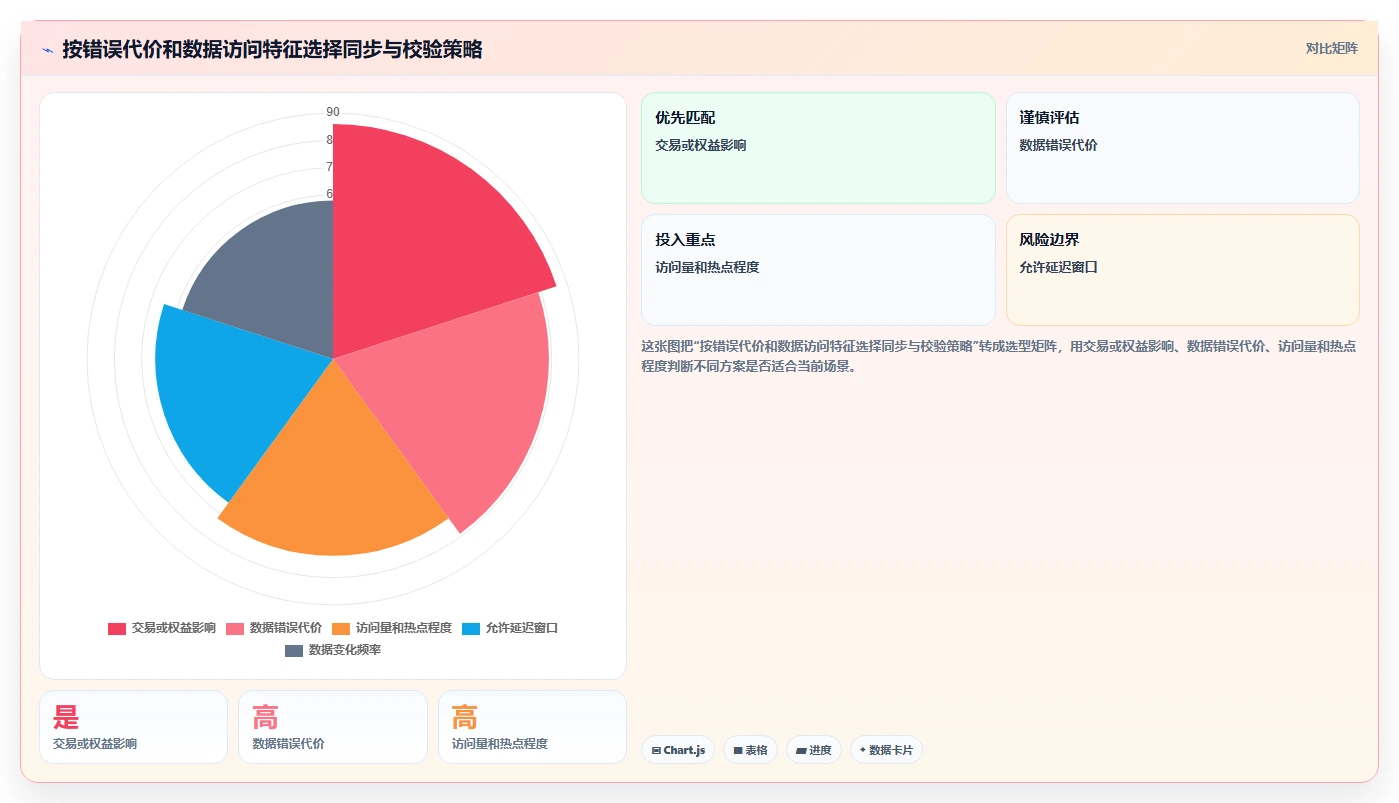Toggle 访问量和热点程度 legend color box

341,628
